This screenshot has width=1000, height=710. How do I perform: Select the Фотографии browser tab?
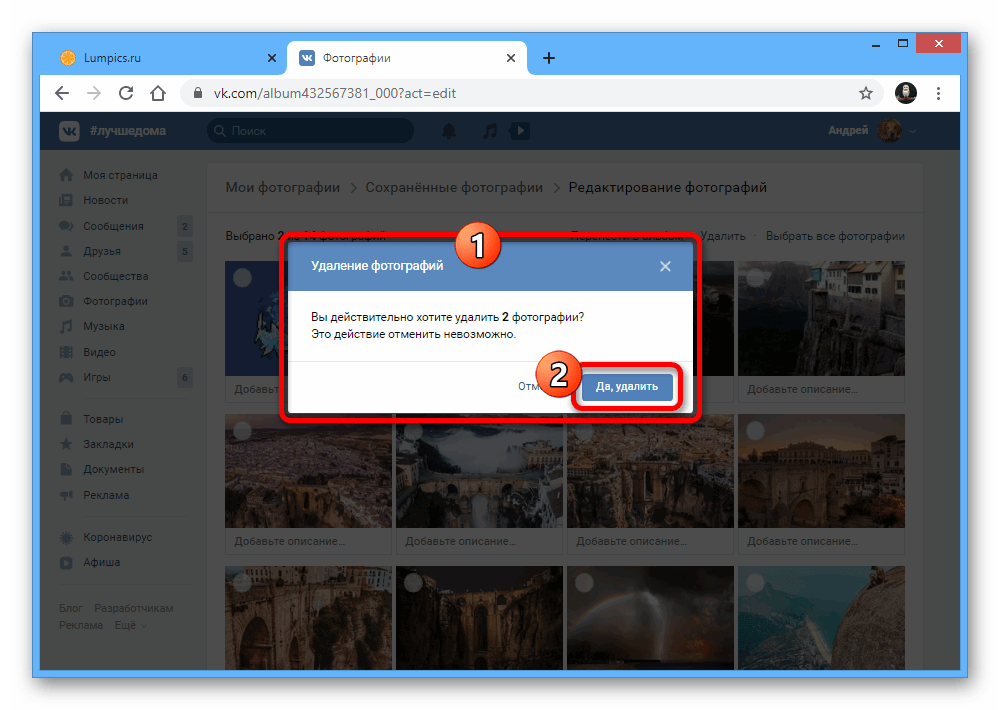(x=407, y=58)
